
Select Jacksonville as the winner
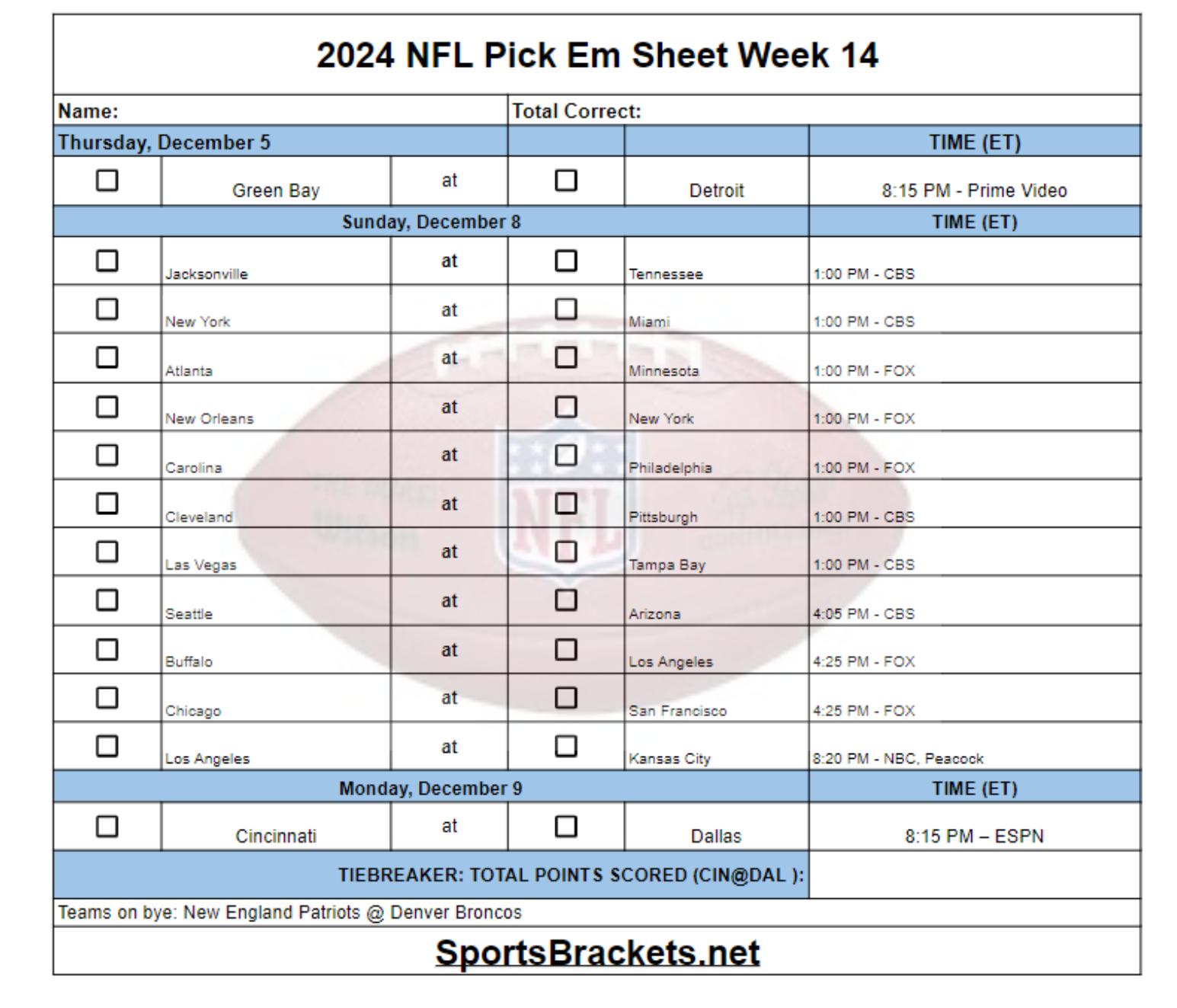pyautogui.click(x=107, y=261)
